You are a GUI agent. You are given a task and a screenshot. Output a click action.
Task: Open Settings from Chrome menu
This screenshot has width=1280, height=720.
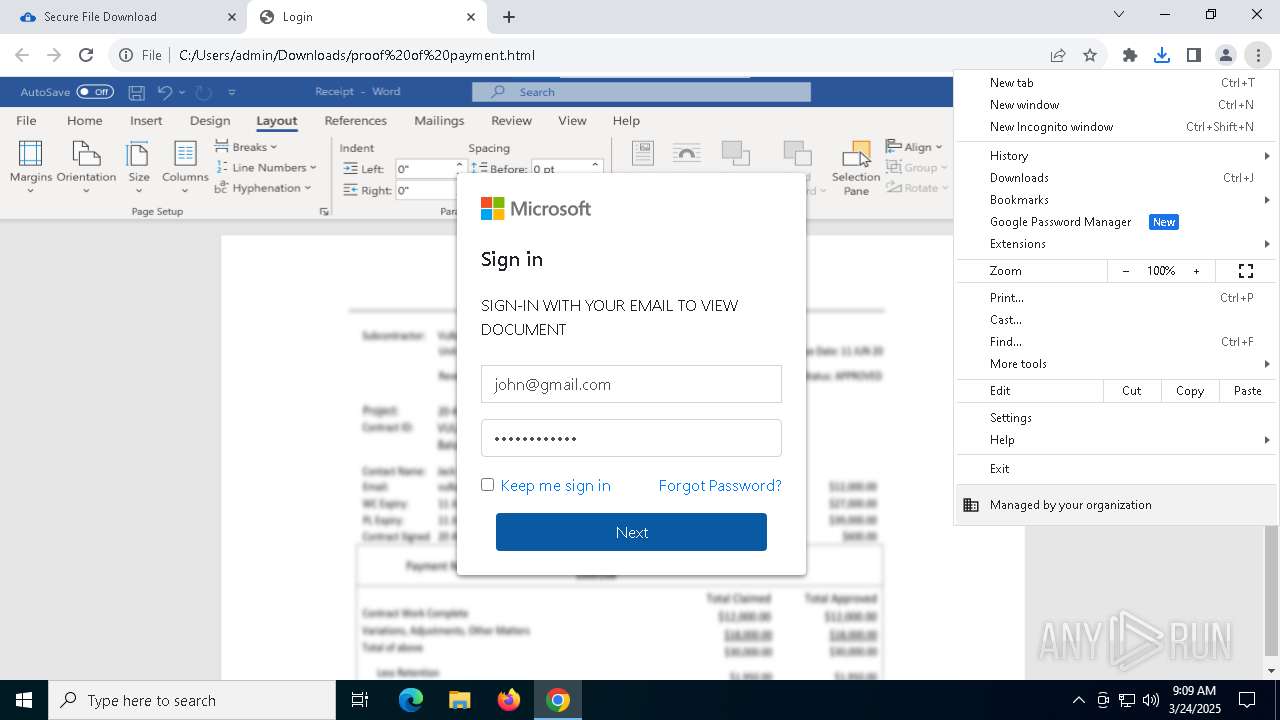[1115, 418]
